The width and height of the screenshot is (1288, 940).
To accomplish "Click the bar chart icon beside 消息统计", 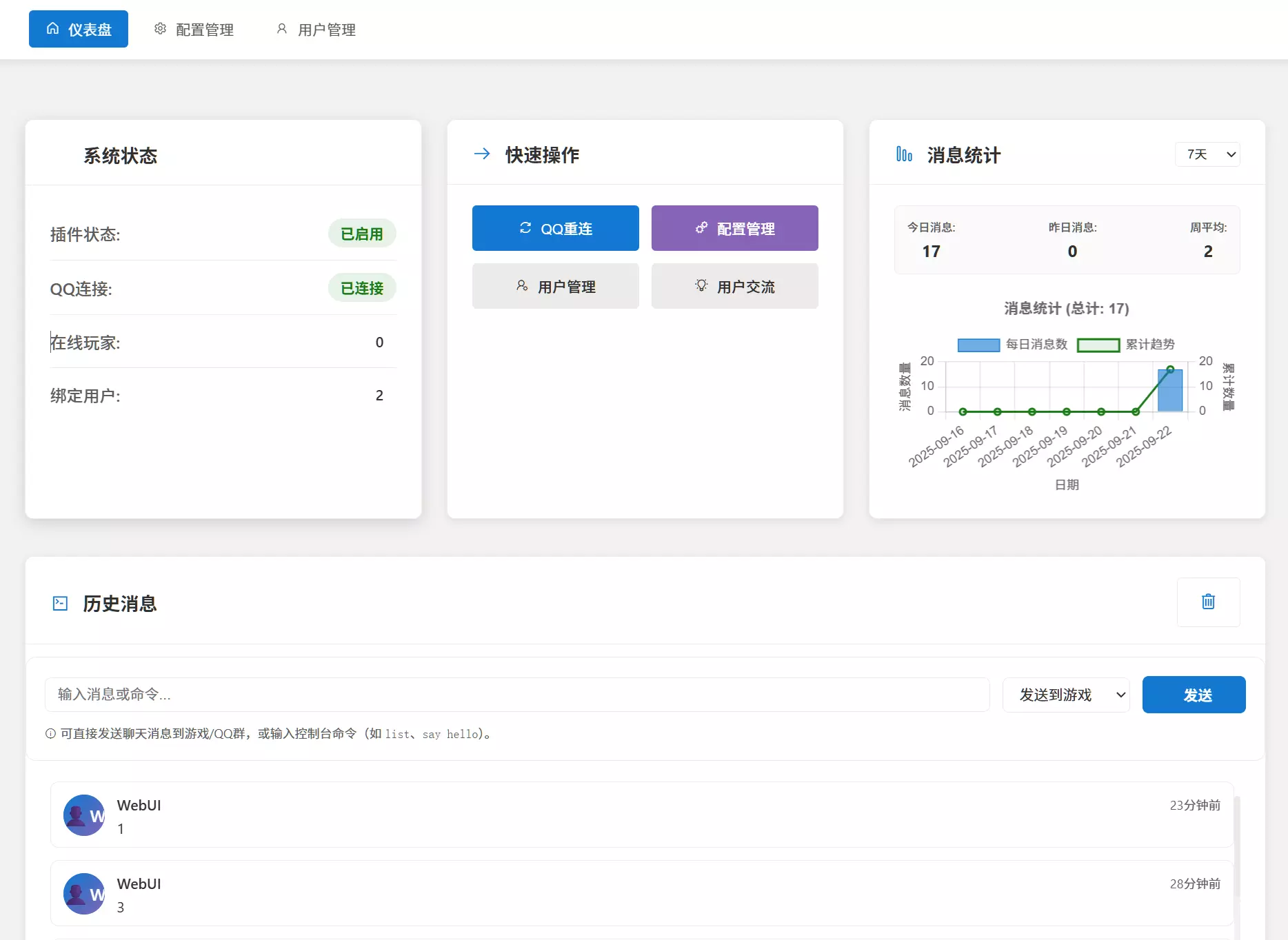I will (x=904, y=154).
